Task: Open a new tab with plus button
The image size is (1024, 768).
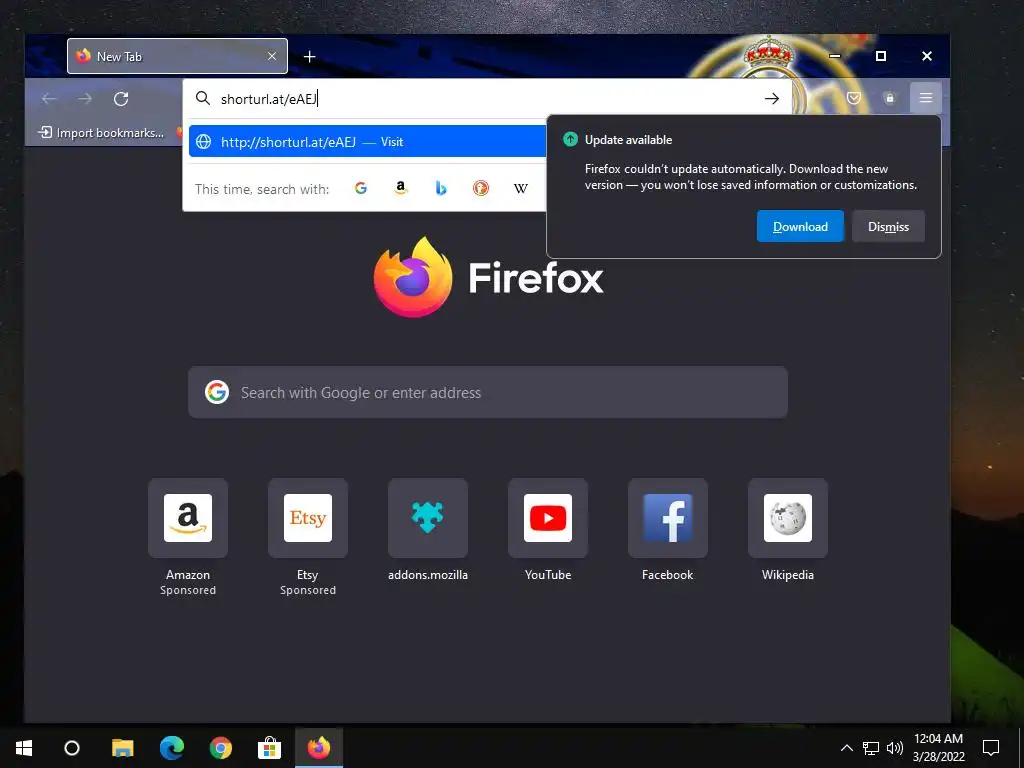Action: pyautogui.click(x=310, y=57)
